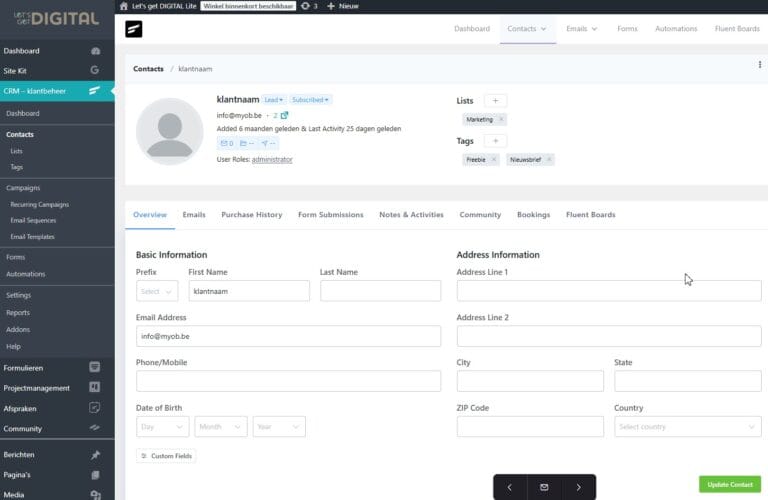Open the three-dot options menu for contact
Screen dimensions: 768x500
[760, 65]
